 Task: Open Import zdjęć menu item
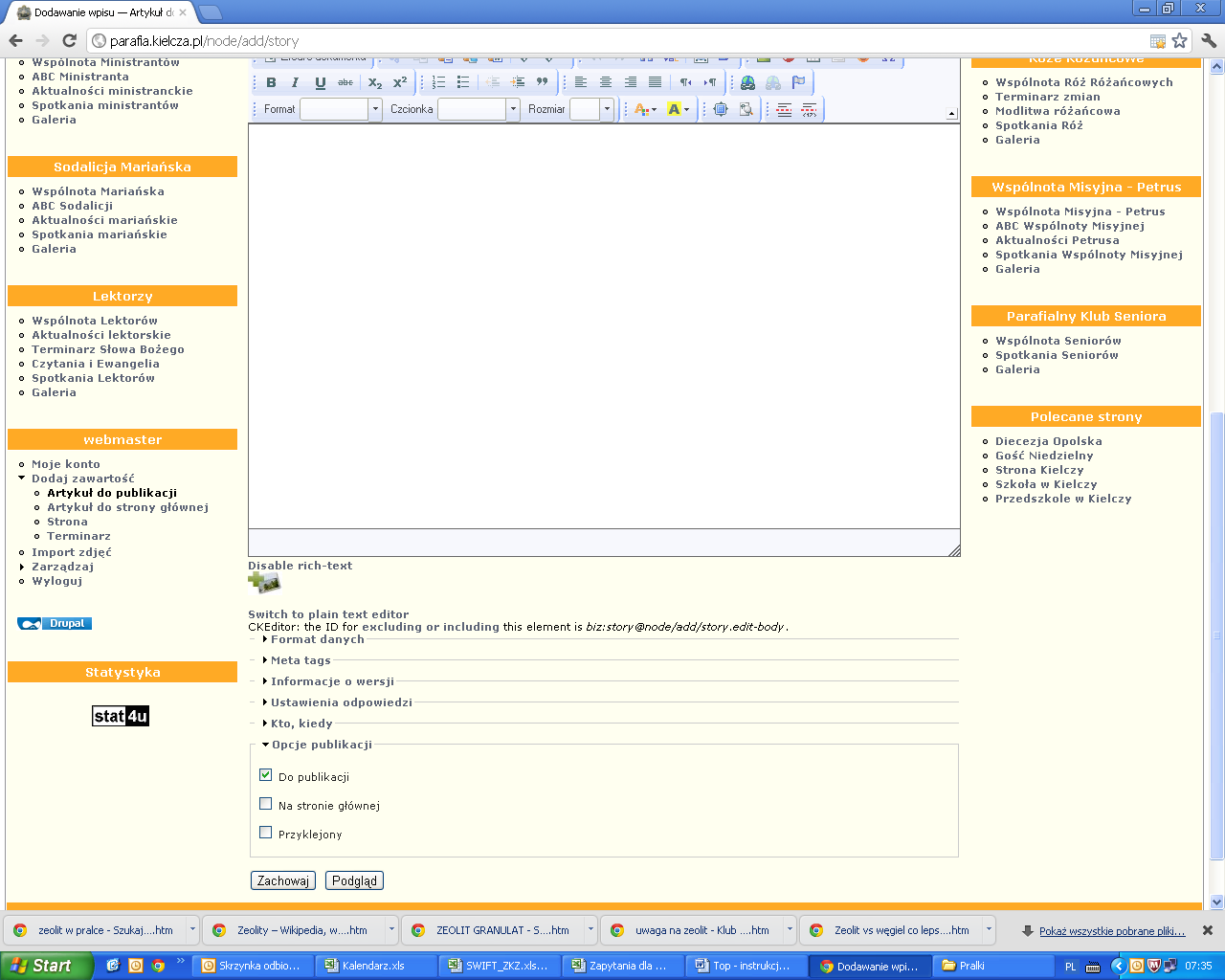tap(72, 552)
